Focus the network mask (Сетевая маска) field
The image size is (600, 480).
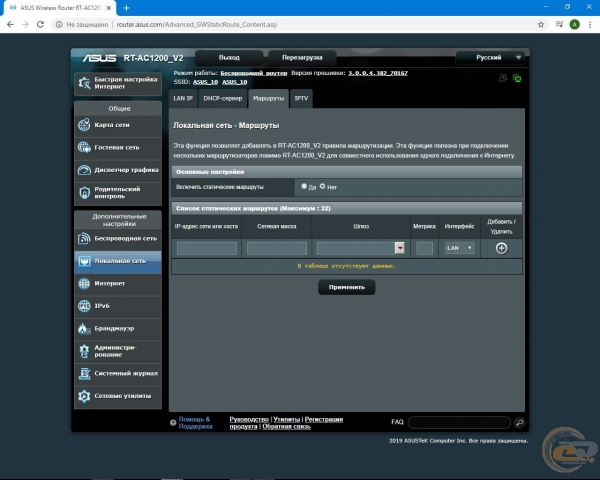pos(277,248)
